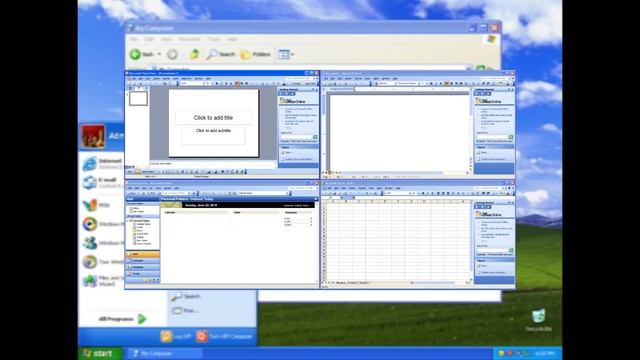
Task: Open the Tools menu in My Computer
Action: 214,39
